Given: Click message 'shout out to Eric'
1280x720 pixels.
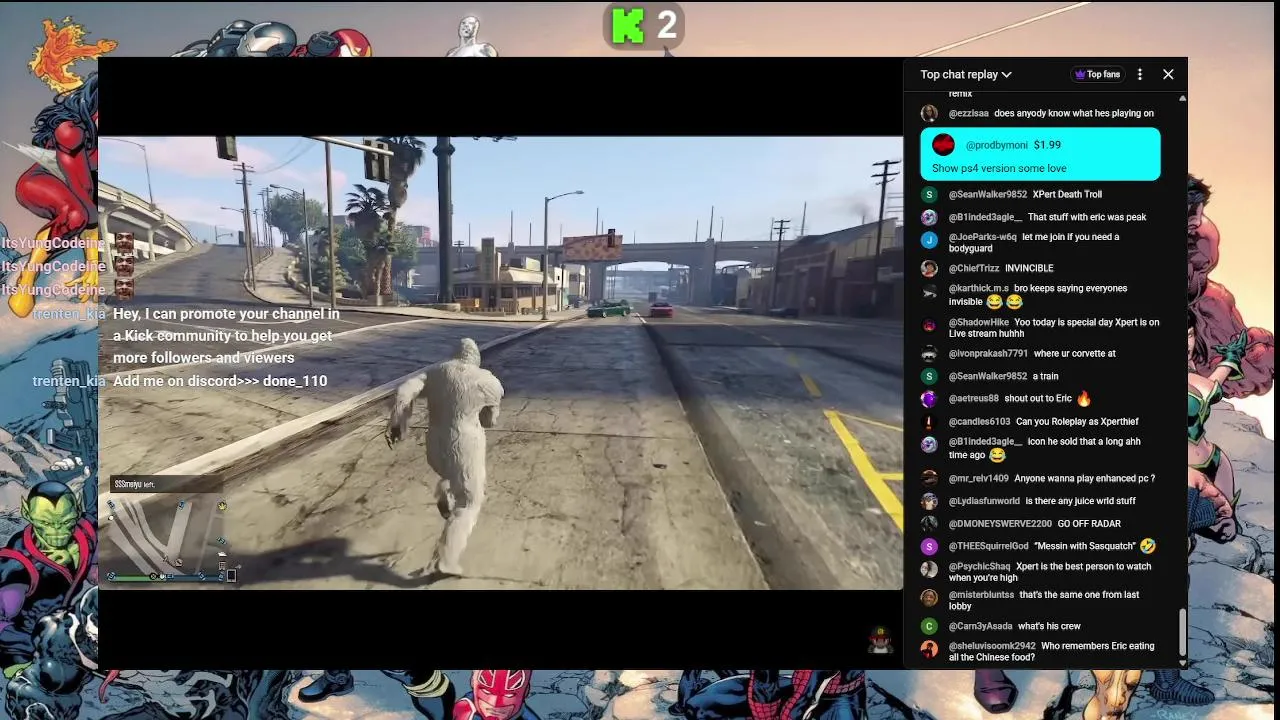Looking at the screenshot, I should point(1038,399).
